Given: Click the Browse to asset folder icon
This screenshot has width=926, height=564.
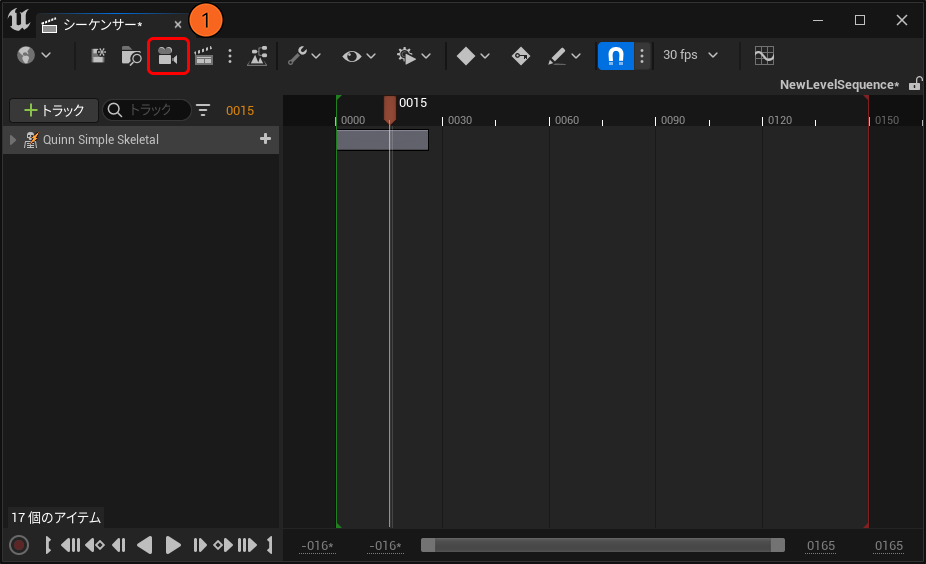Looking at the screenshot, I should click(x=131, y=56).
